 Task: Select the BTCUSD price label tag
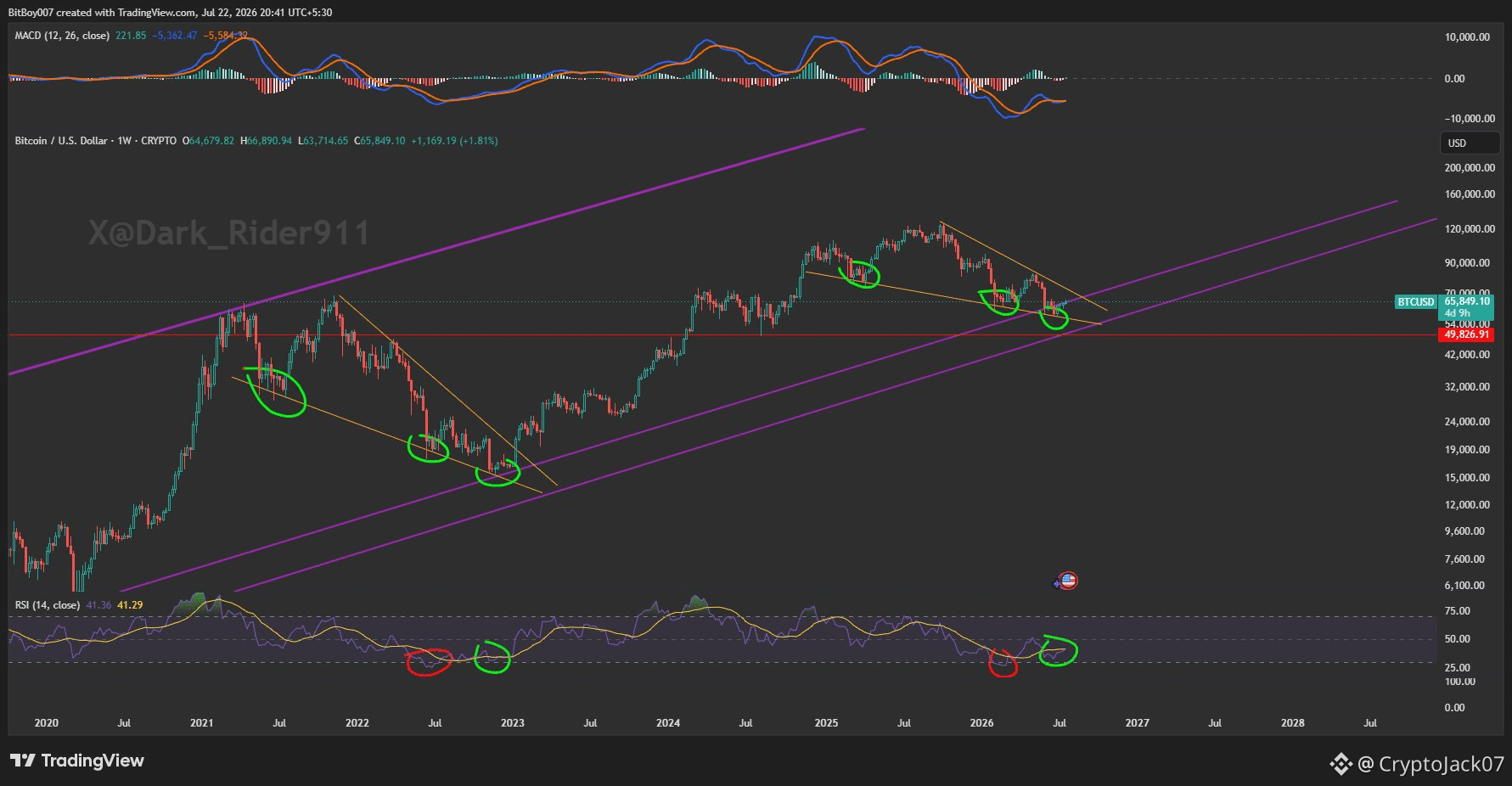click(x=1416, y=302)
